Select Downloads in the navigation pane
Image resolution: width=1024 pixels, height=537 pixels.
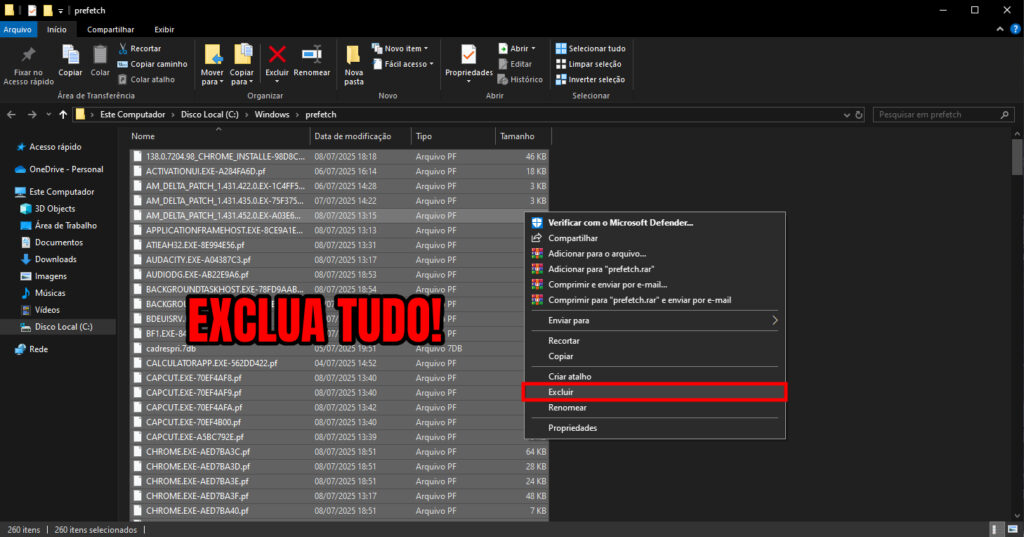point(55,259)
